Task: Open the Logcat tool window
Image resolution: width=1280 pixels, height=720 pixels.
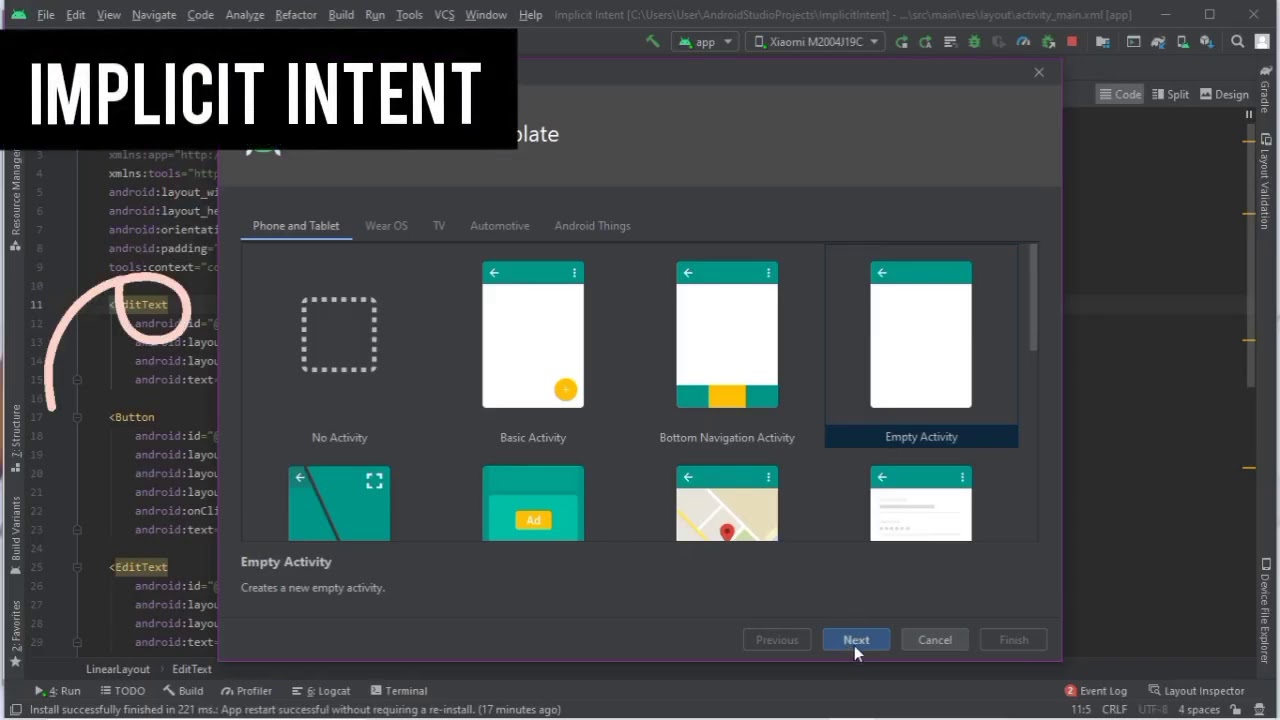Action: point(321,690)
